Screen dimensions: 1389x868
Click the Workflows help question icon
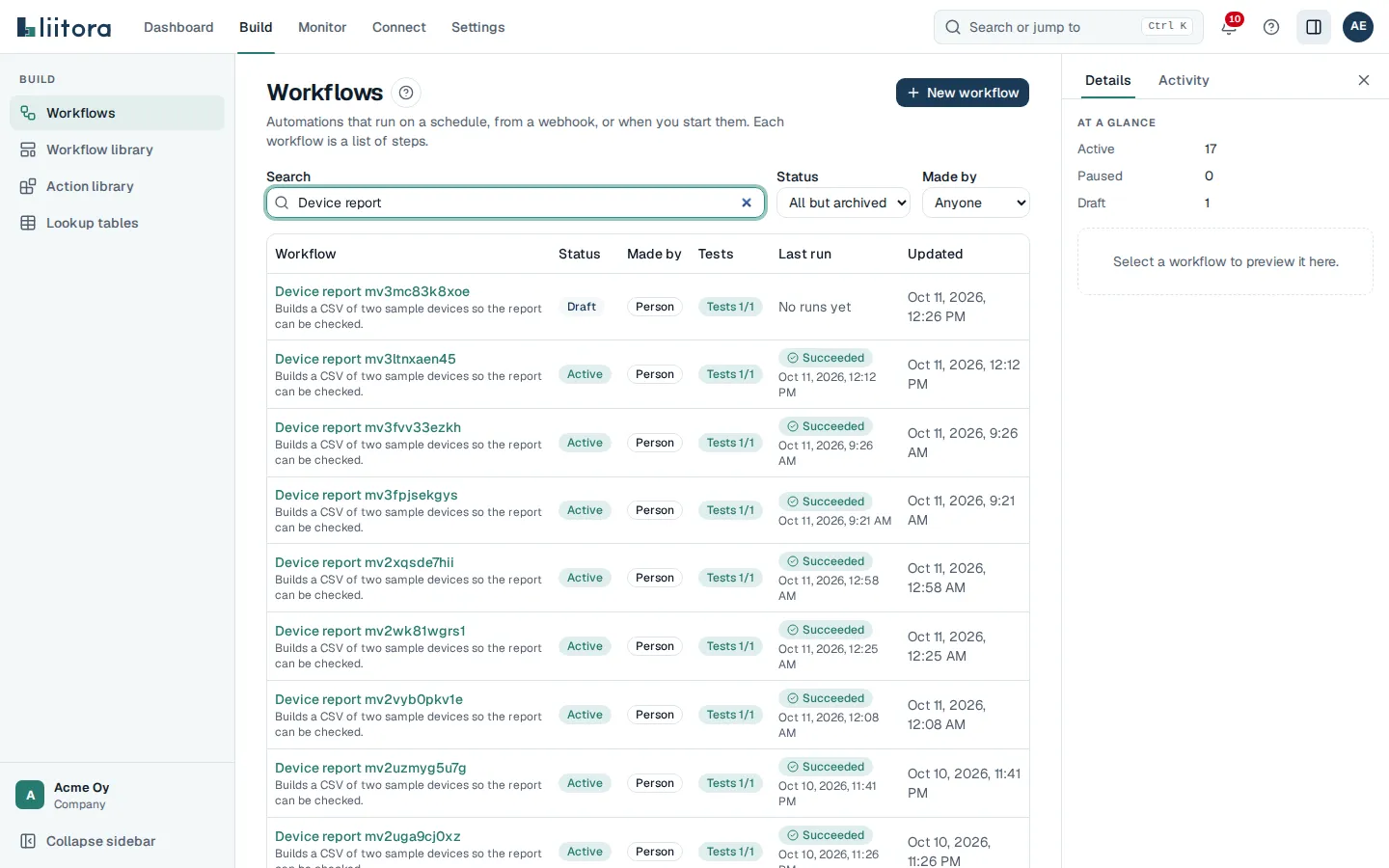406,93
